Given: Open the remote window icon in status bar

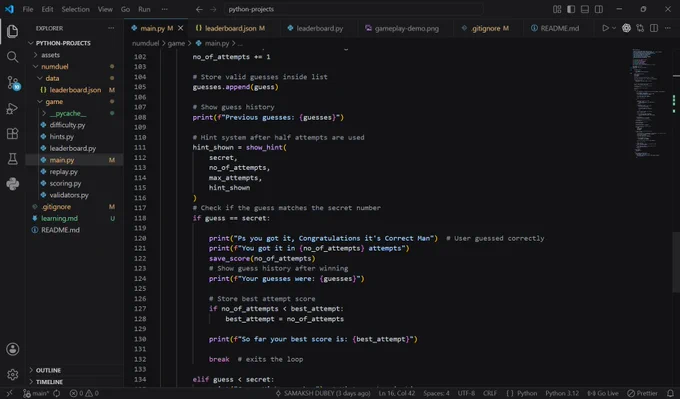Looking at the screenshot, I should point(10,393).
